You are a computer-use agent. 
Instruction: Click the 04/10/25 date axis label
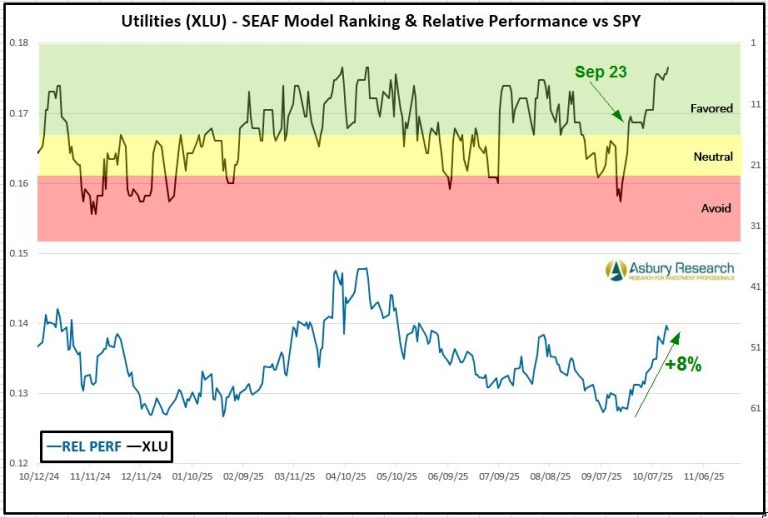point(344,478)
